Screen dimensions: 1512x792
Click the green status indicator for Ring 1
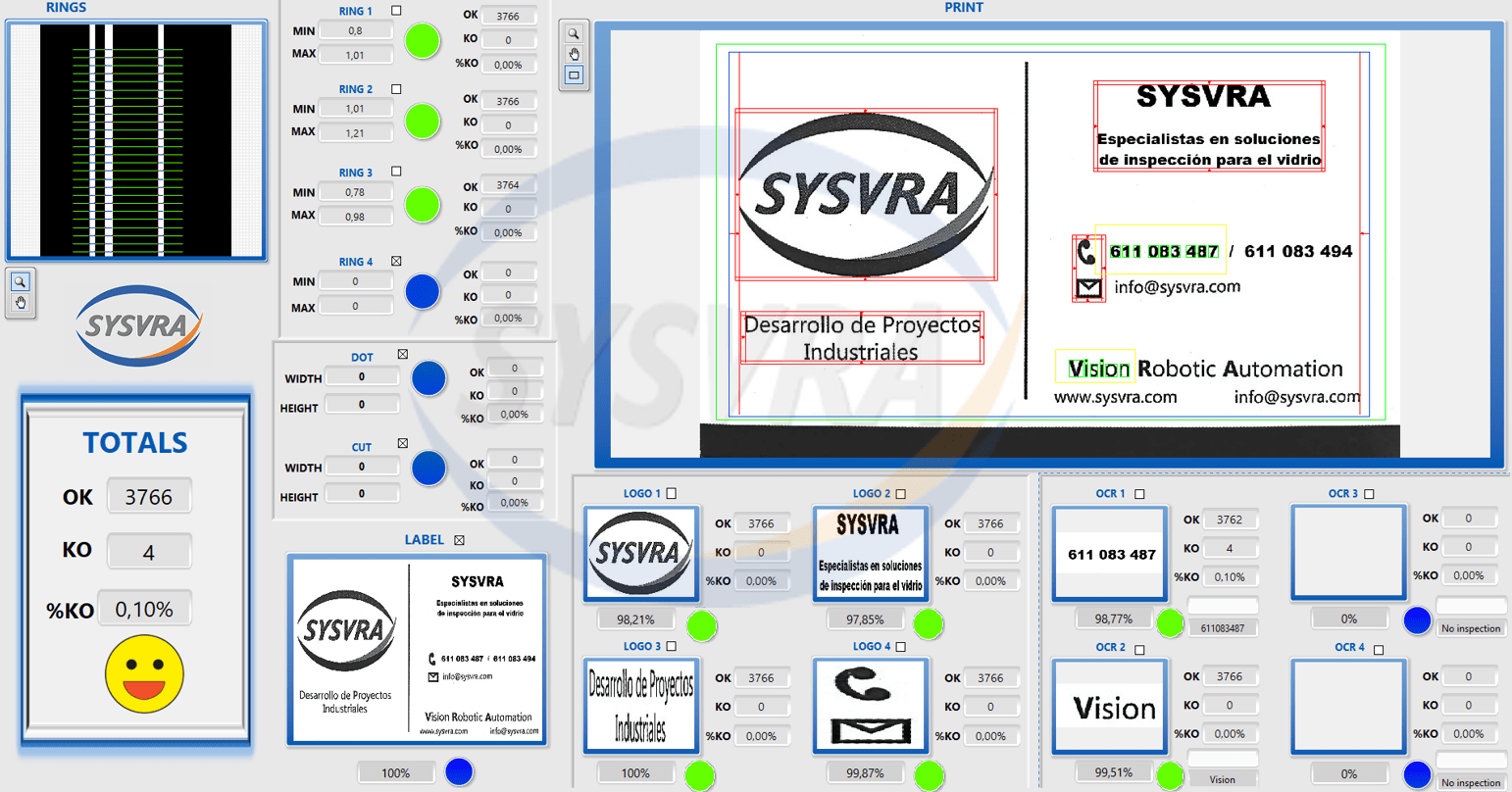point(423,41)
